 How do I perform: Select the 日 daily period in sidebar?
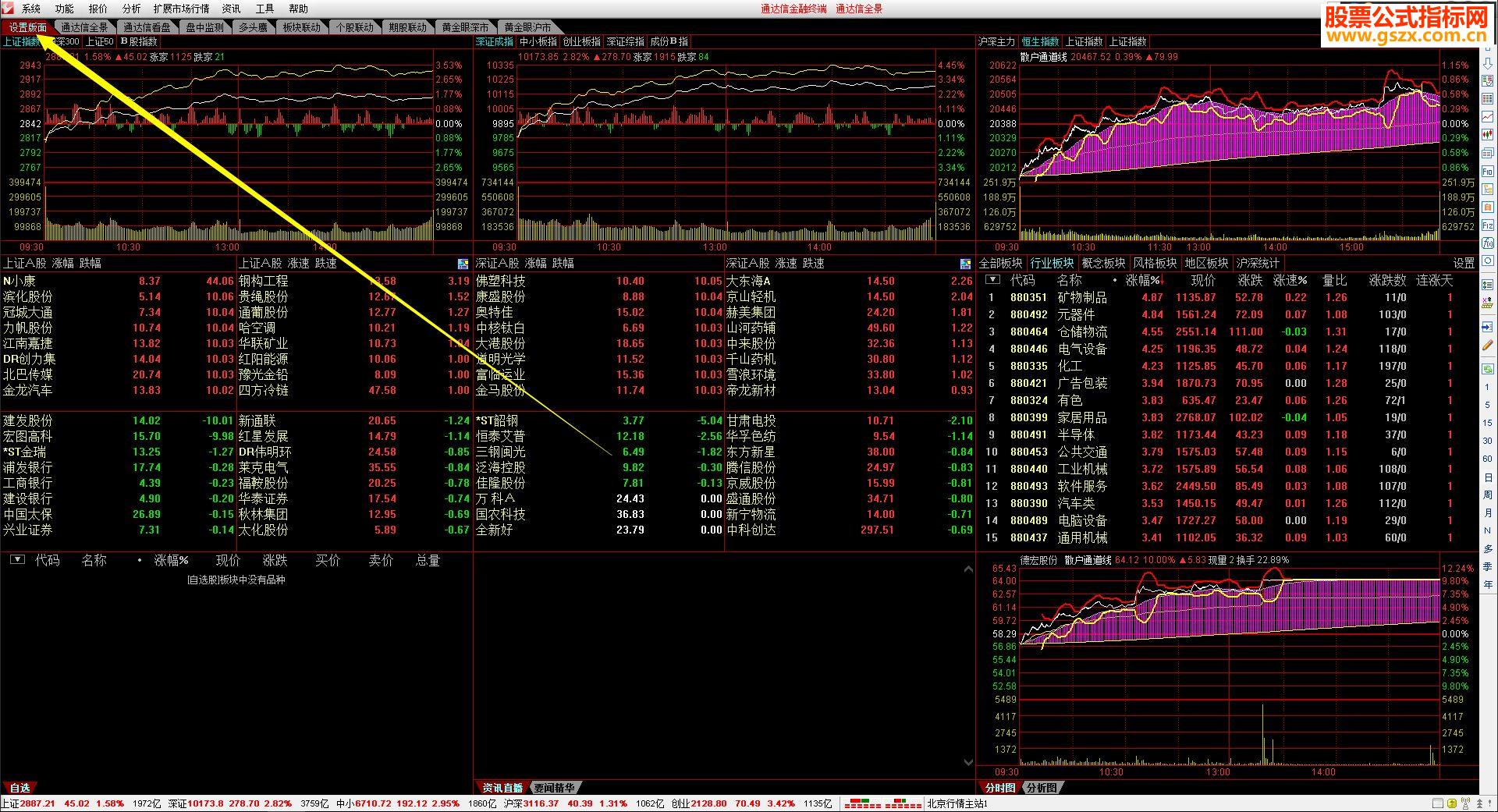click(x=1487, y=477)
